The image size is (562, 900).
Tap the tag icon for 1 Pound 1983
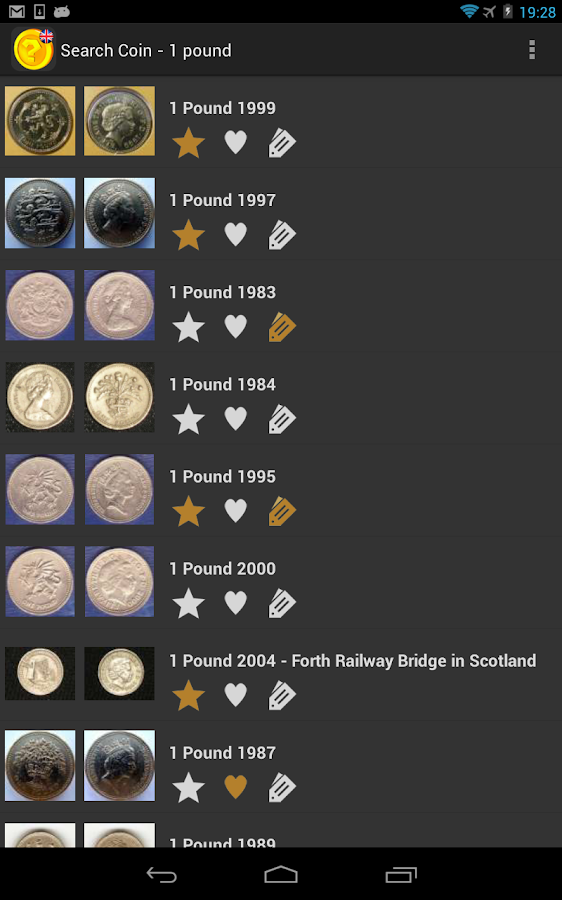coord(282,327)
